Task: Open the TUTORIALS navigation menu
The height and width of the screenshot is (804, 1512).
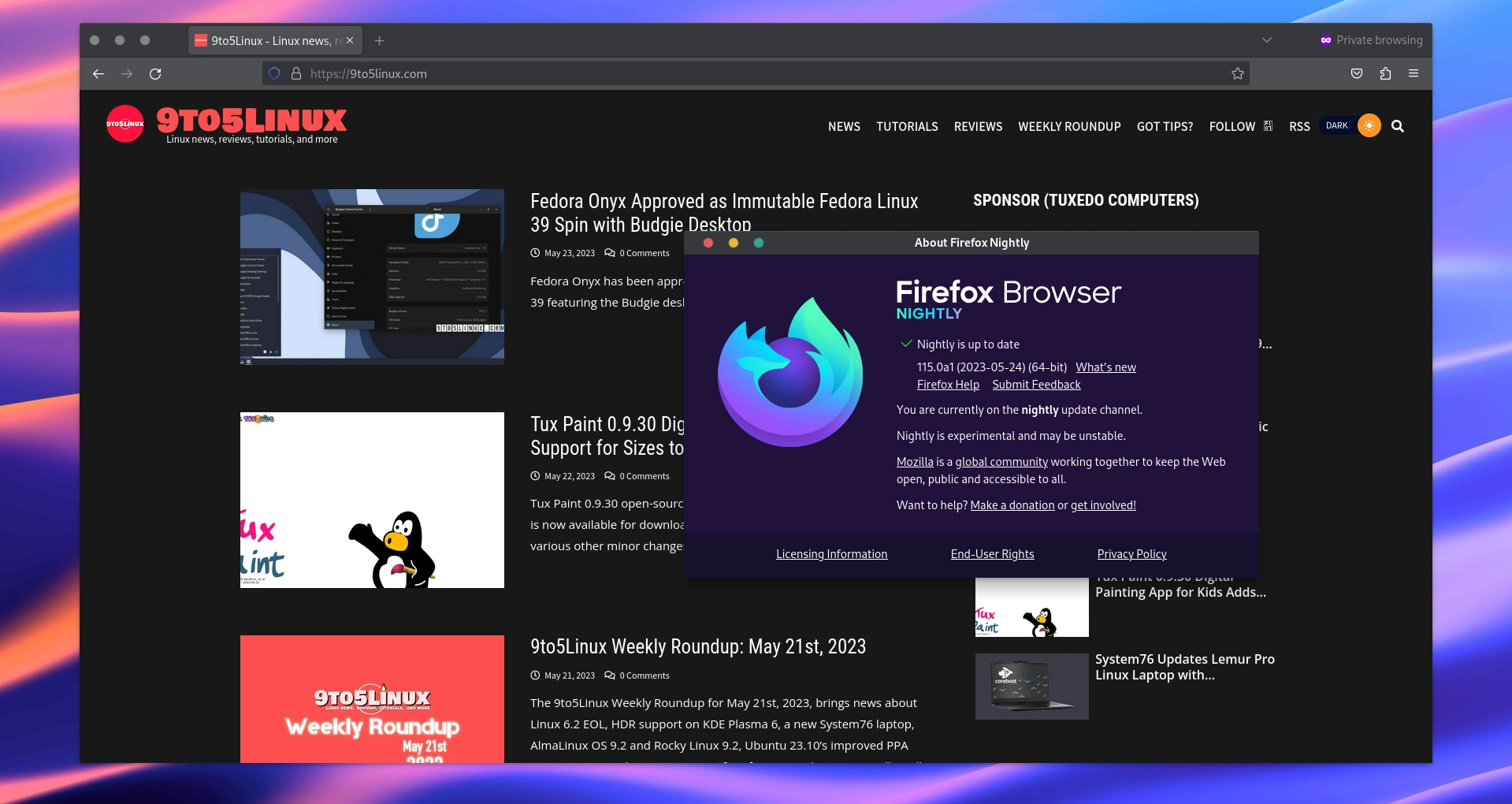Action: coord(907,126)
